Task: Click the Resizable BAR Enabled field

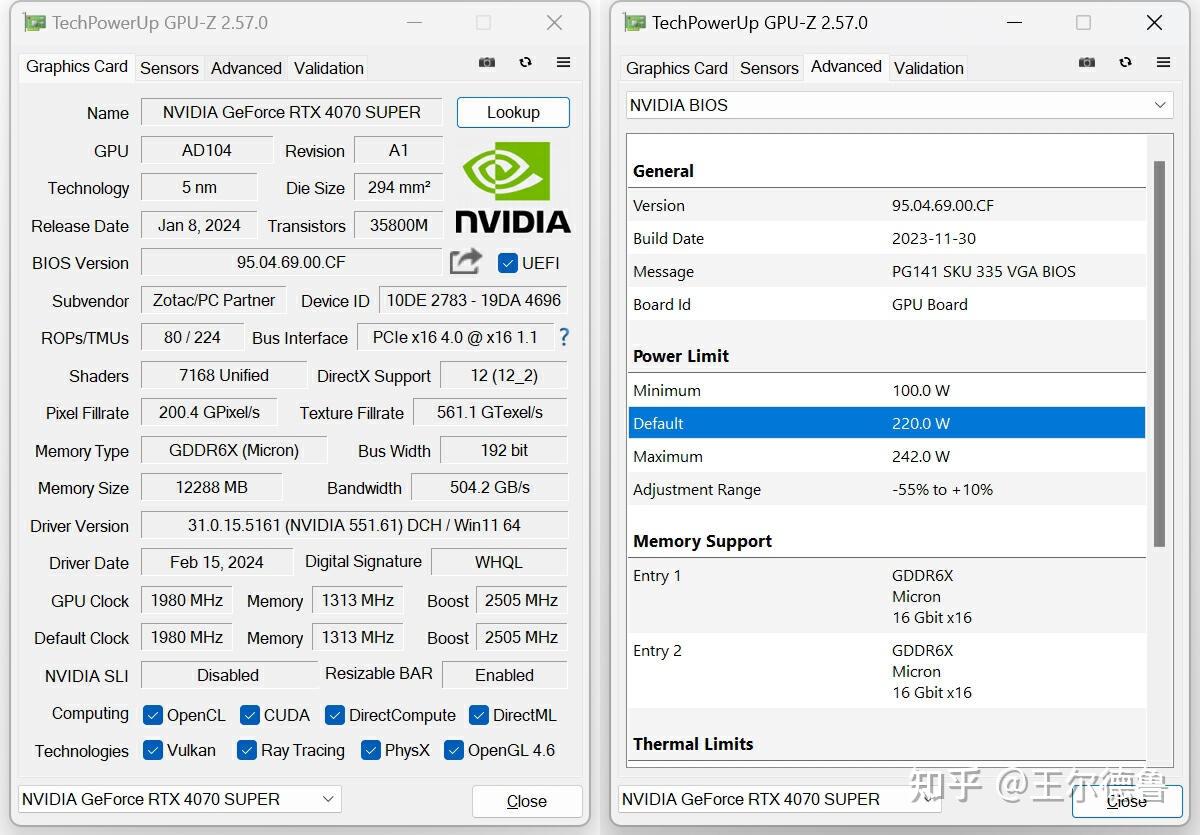Action: coord(505,675)
